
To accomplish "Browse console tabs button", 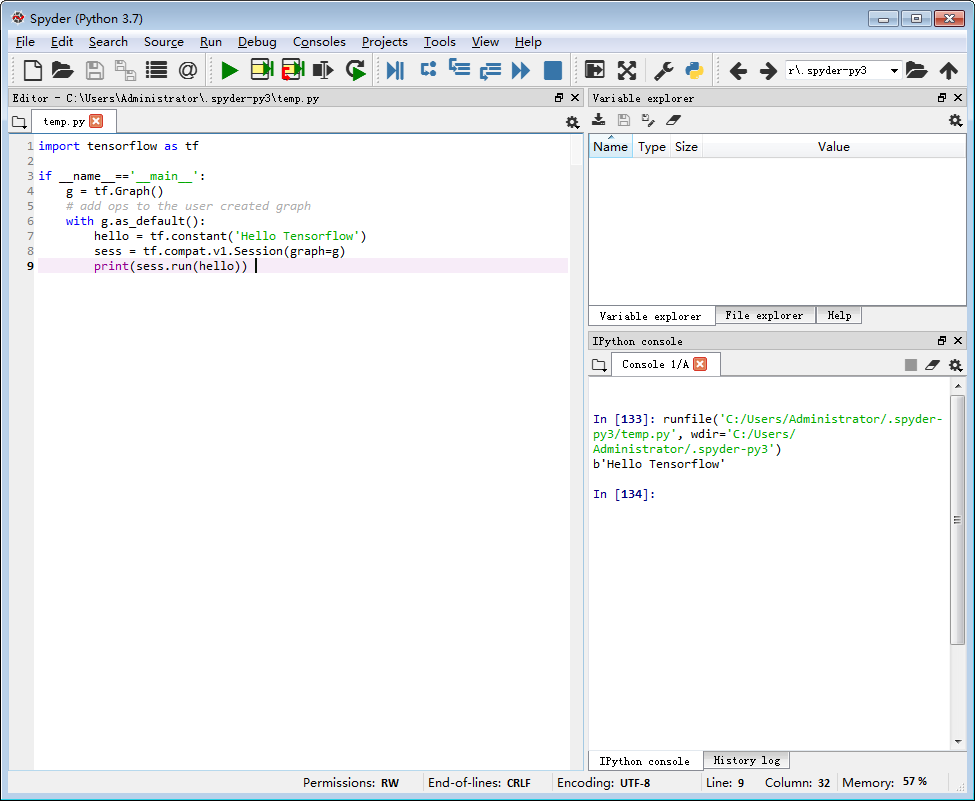I will pyautogui.click(x=599, y=365).
